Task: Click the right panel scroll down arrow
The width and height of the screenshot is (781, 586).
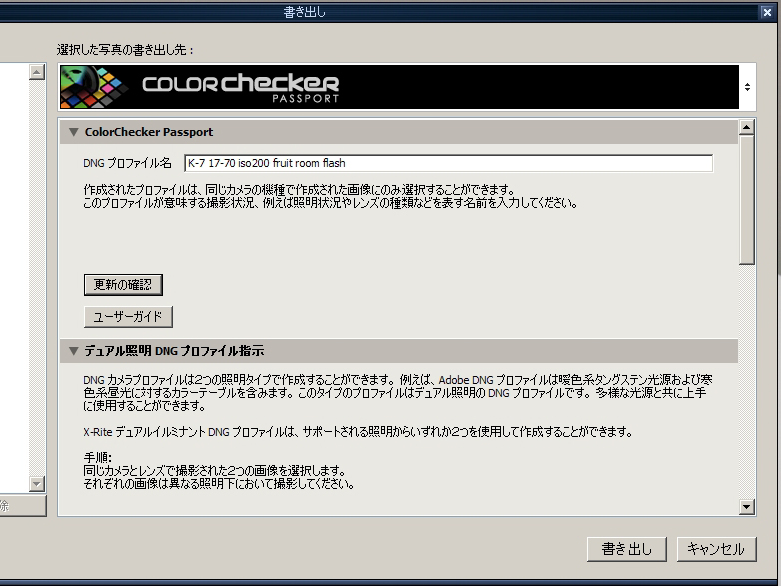Action: [x=746, y=507]
